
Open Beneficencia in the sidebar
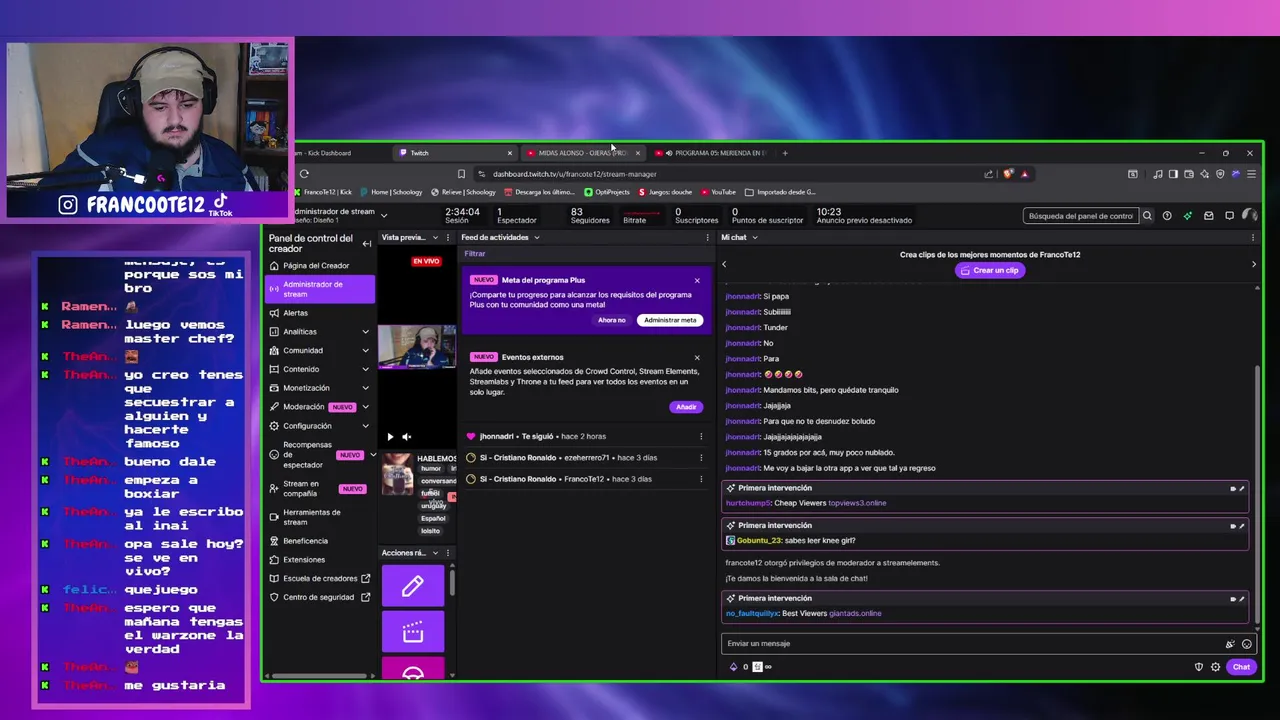(305, 541)
